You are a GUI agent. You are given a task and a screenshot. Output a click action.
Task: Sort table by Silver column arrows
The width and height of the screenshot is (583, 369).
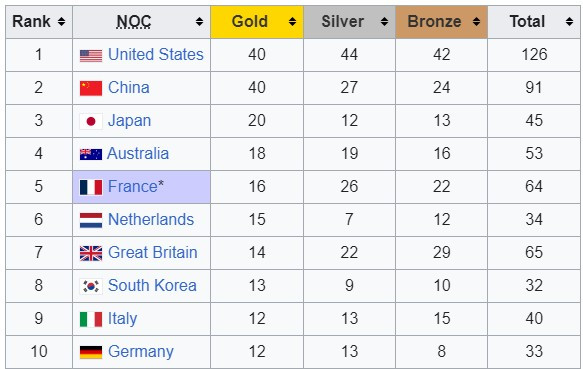[384, 22]
